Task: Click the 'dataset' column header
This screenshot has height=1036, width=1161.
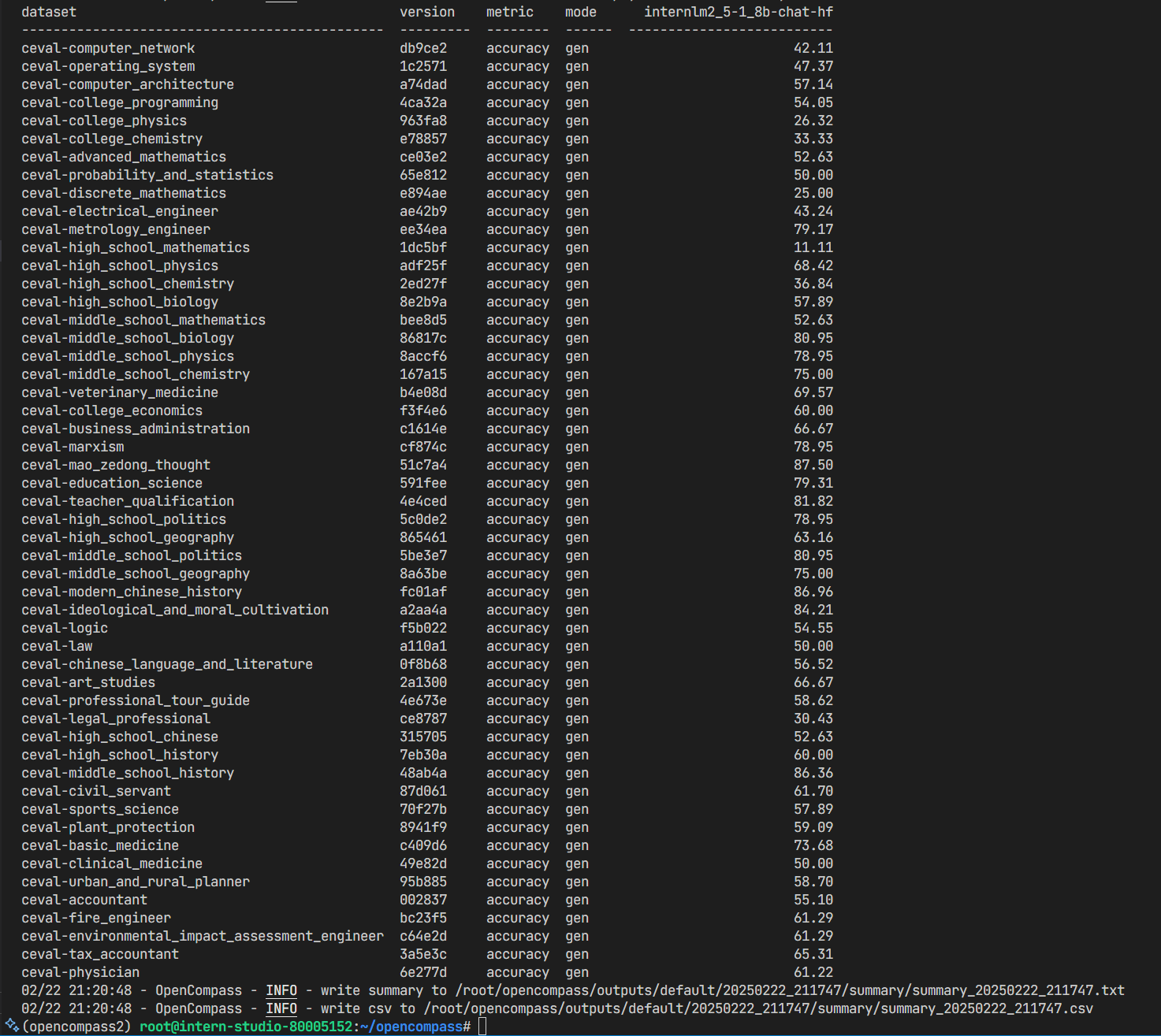Action: 49,12
